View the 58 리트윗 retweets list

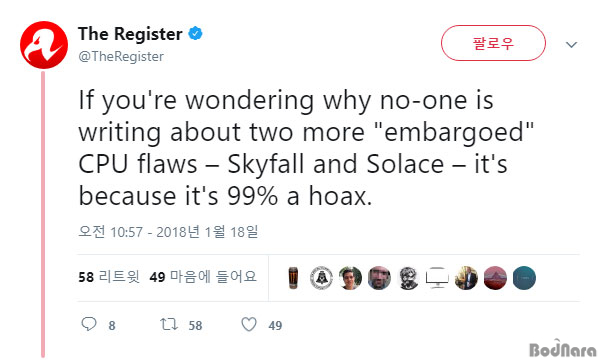tap(109, 277)
